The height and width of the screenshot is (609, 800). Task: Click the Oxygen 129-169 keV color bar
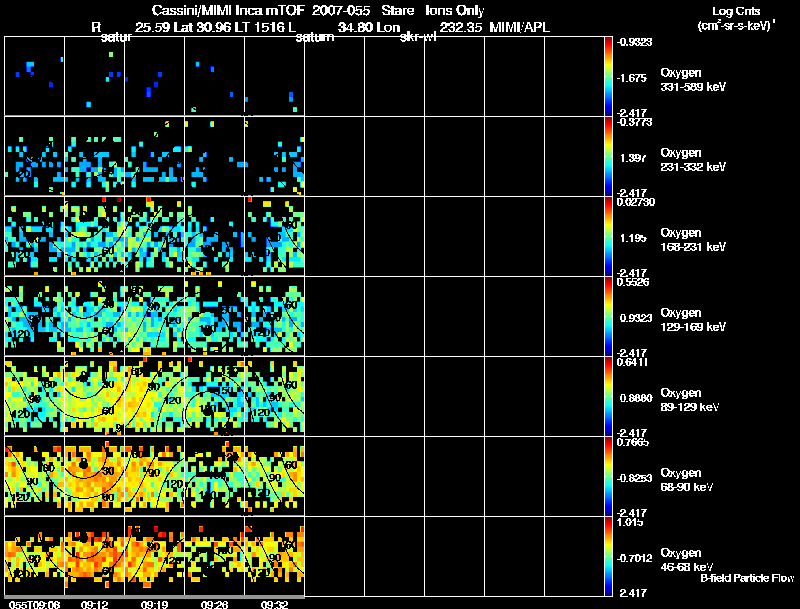(610, 316)
